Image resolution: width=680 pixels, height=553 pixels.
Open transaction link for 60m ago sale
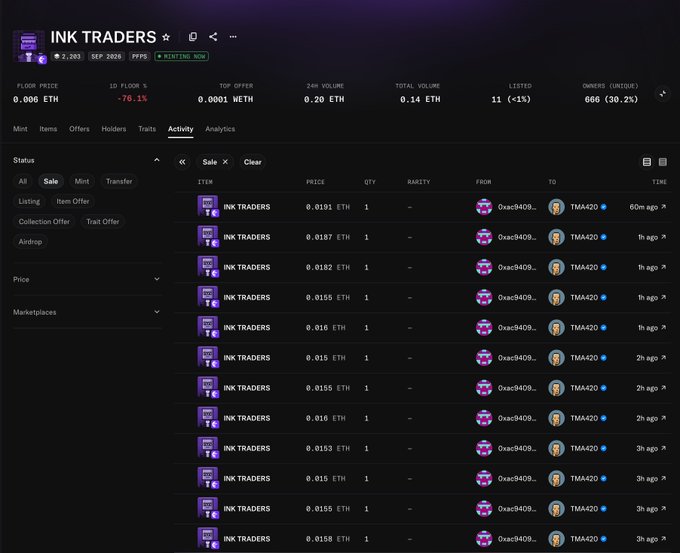[664, 207]
